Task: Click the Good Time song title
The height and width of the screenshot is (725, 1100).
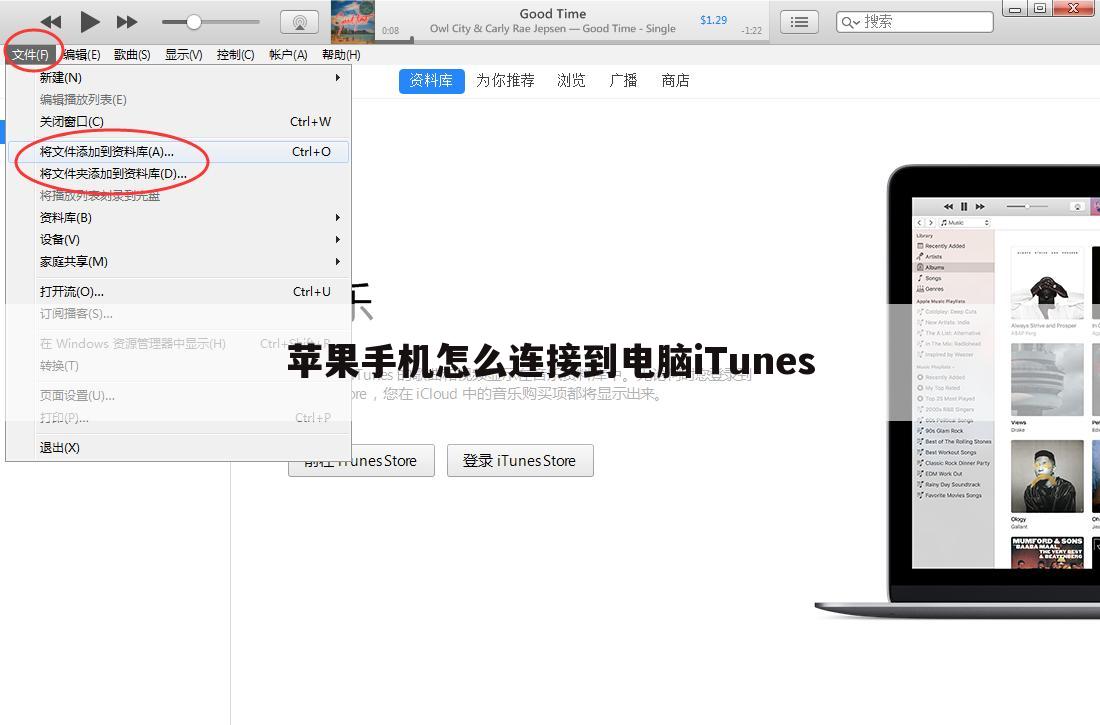Action: 553,13
